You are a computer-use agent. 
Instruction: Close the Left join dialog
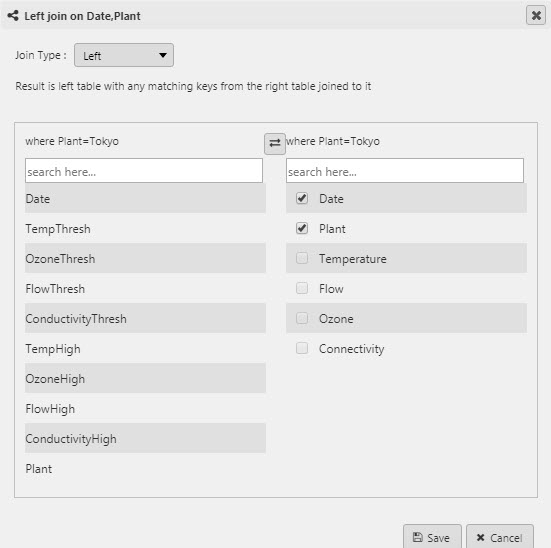click(536, 15)
